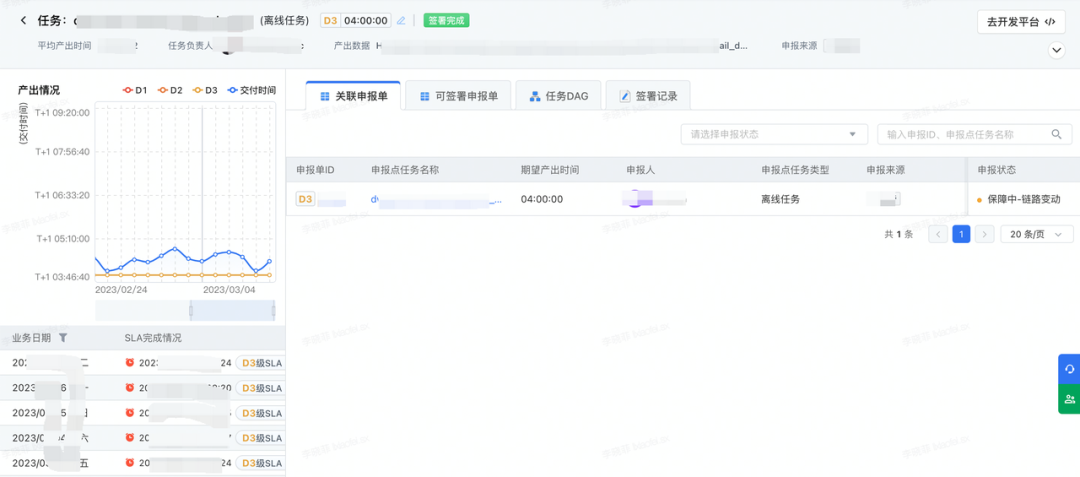Click the 去开发平台 button
Viewport: 1080px width, 477px height.
[x=1021, y=21]
